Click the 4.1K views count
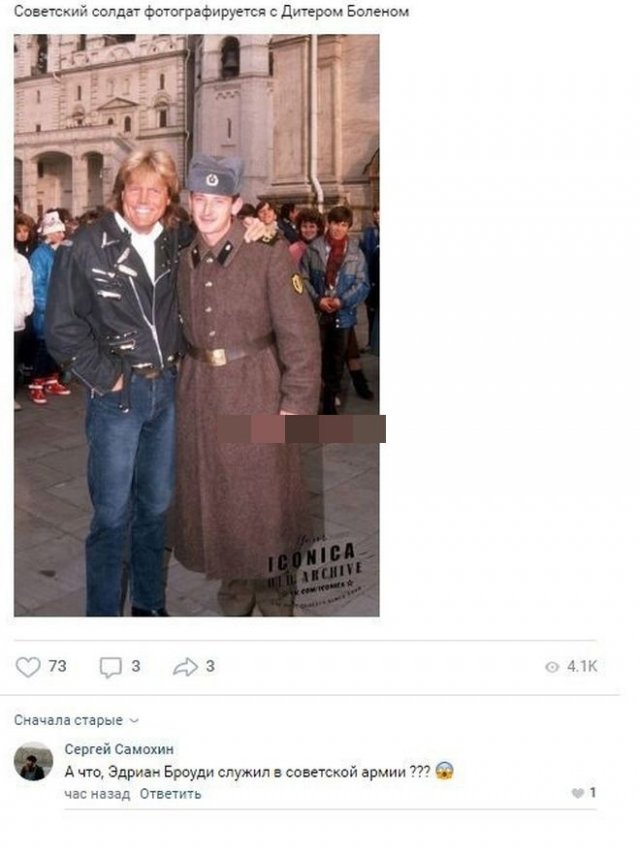Viewport: 640px width, 853px height. 582,666
